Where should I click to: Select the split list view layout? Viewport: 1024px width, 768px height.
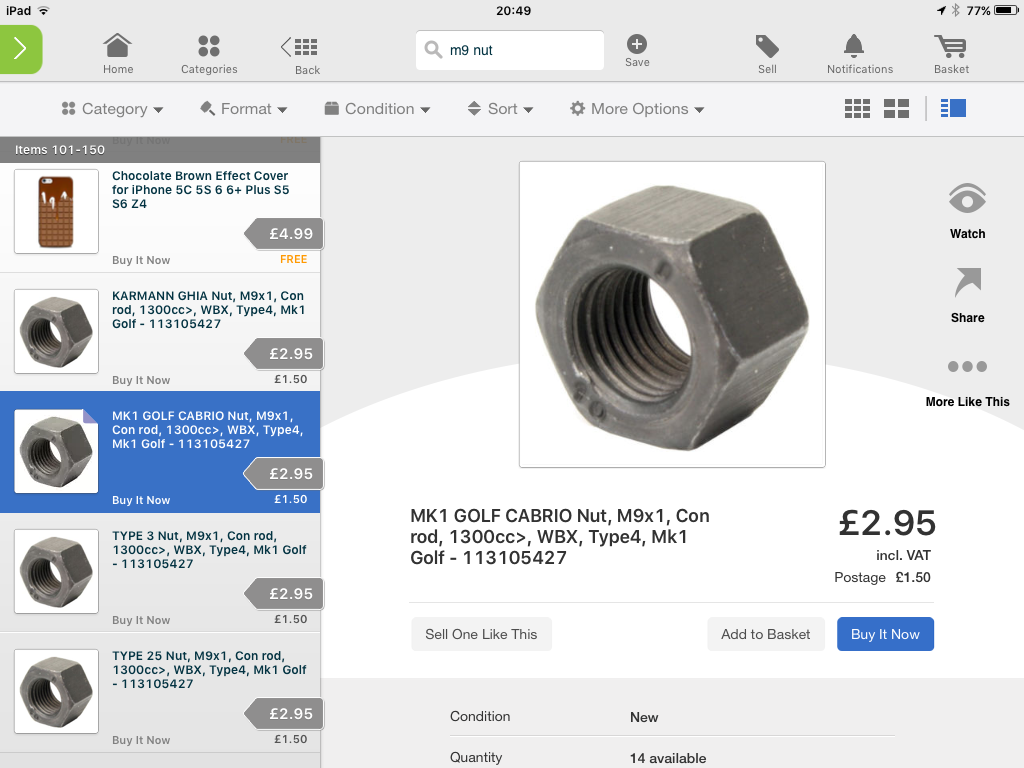coord(953,108)
